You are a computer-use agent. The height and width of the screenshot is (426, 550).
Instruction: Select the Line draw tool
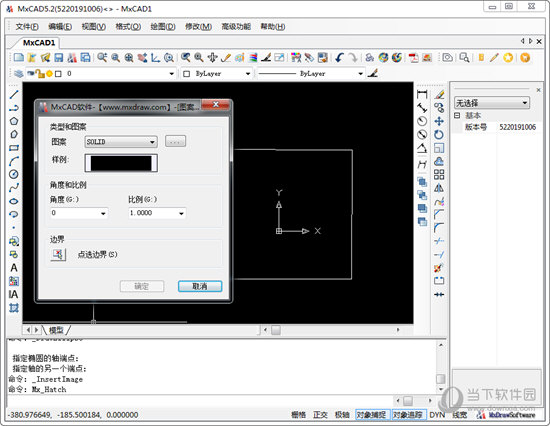click(14, 94)
